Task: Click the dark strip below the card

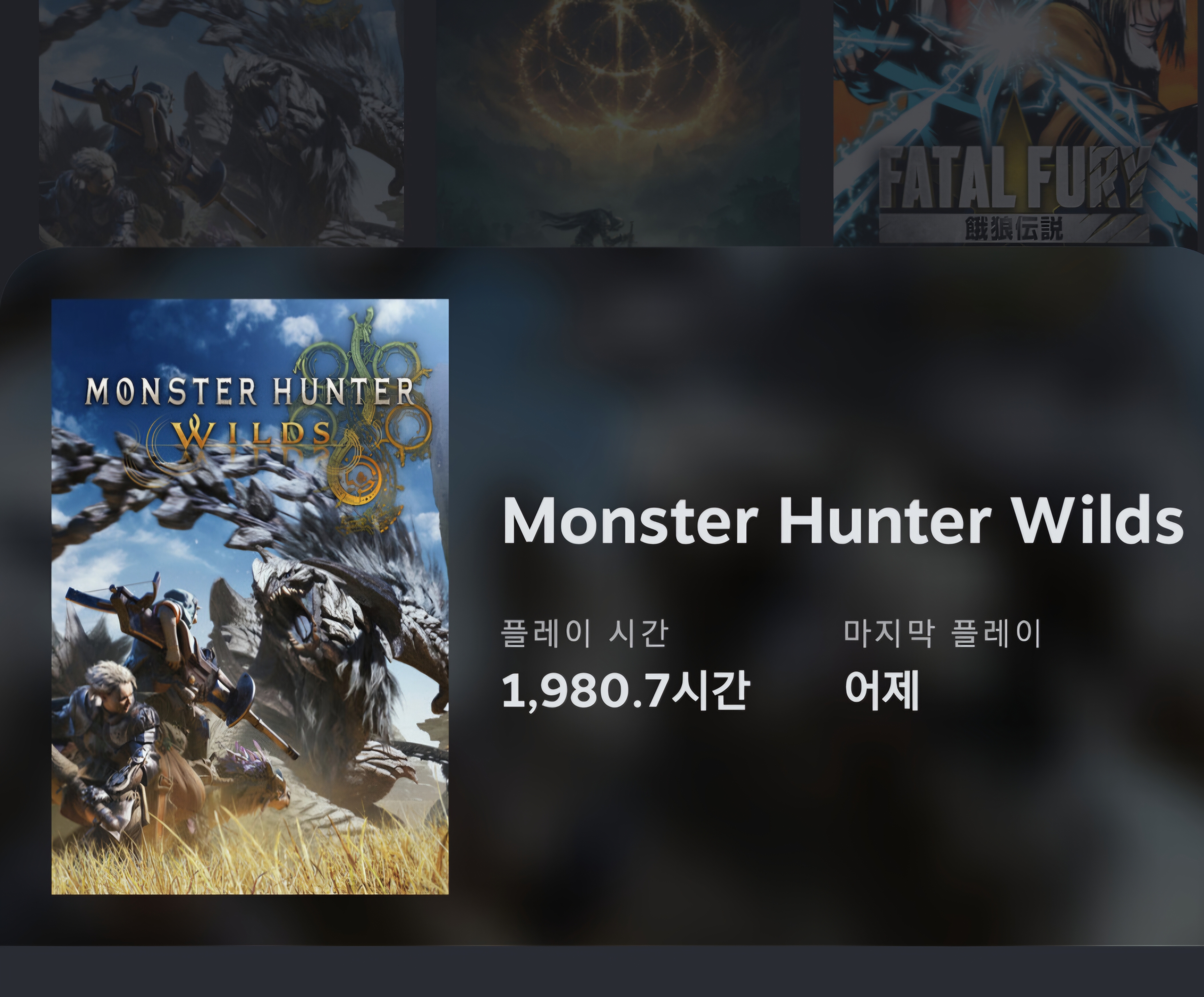Action: pos(602,971)
